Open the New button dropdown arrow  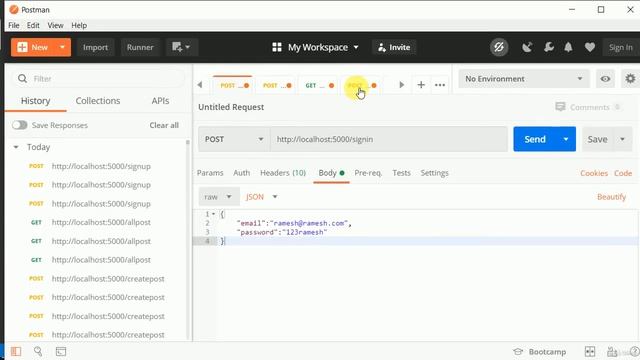[62, 47]
